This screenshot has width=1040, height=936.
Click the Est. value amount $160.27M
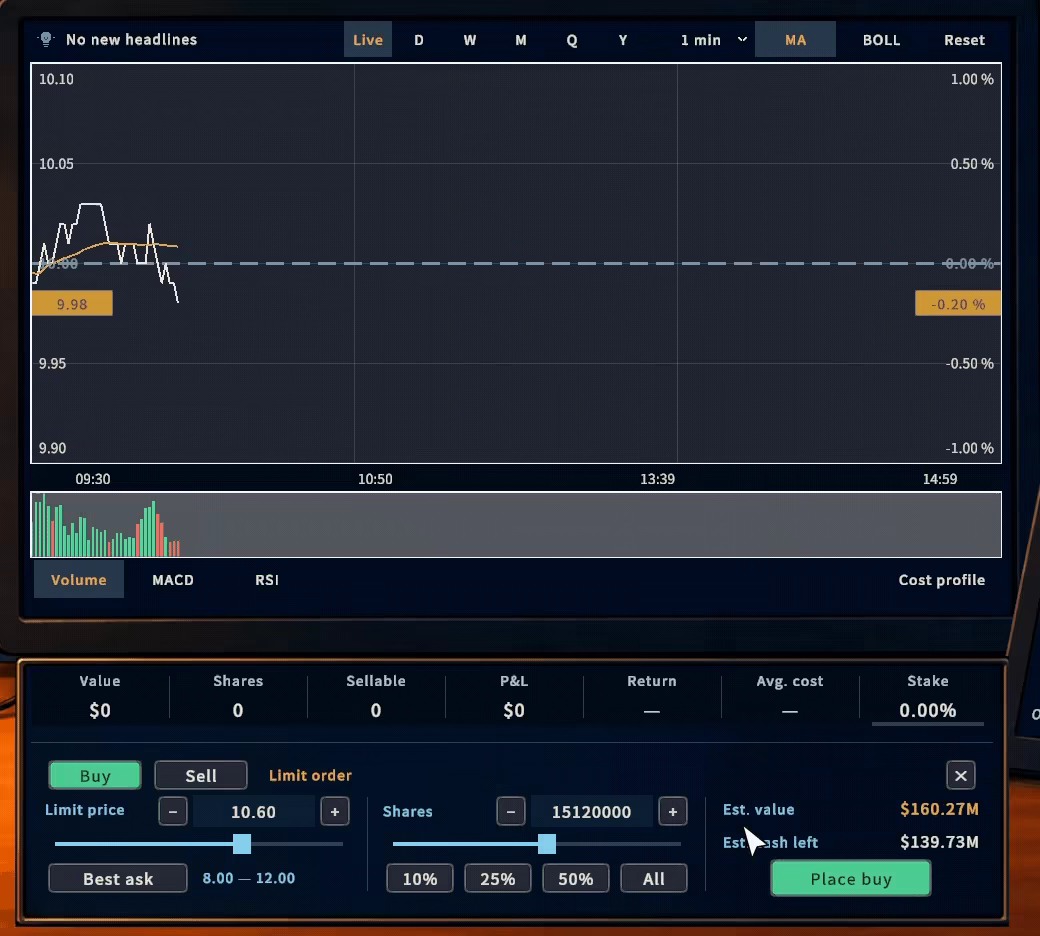pyautogui.click(x=939, y=809)
